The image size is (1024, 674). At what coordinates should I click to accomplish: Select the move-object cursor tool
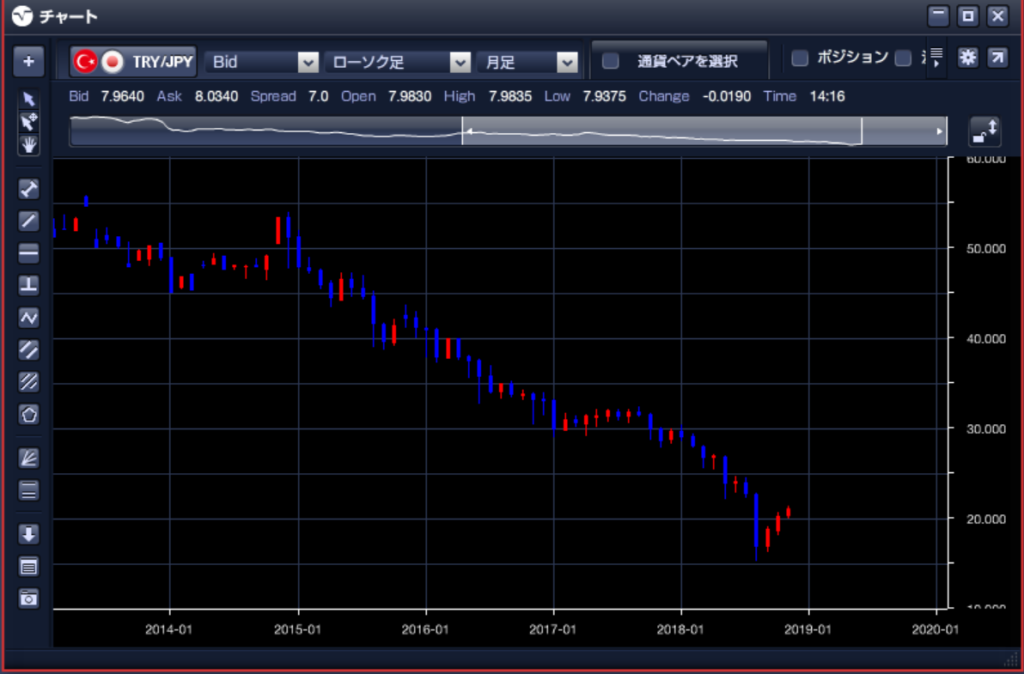click(x=29, y=122)
